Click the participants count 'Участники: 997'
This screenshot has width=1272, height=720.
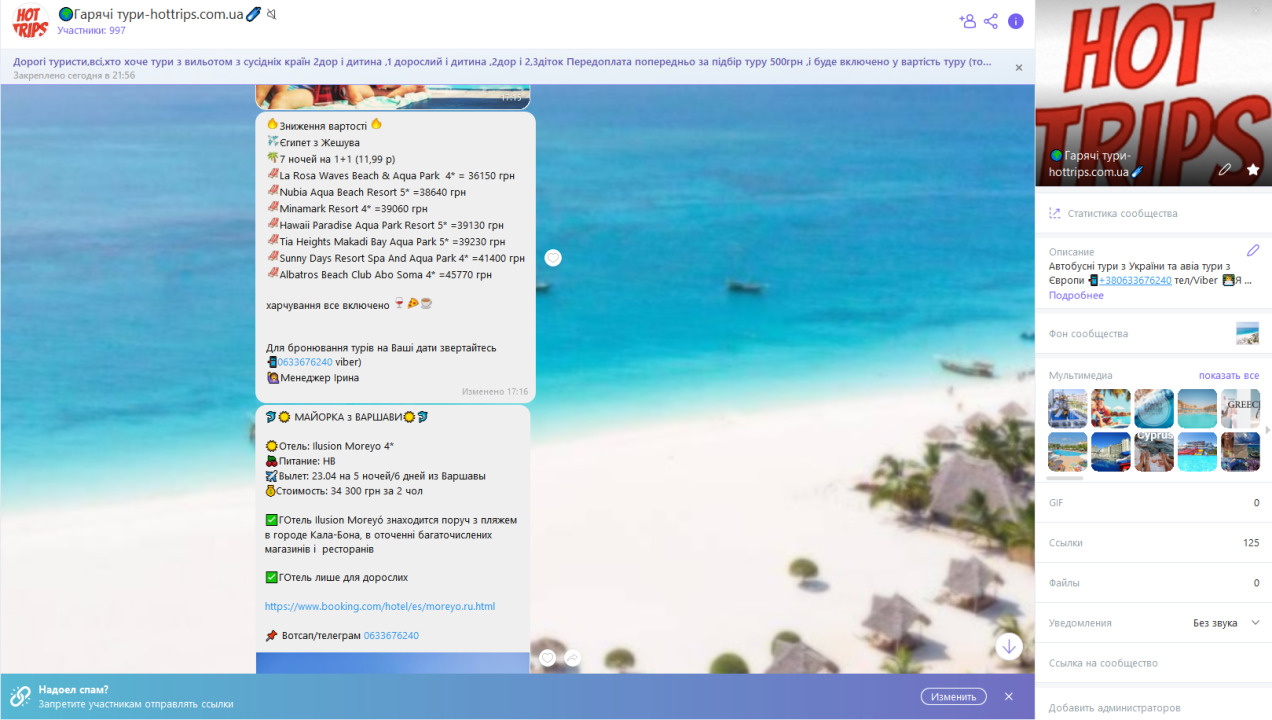(x=91, y=31)
